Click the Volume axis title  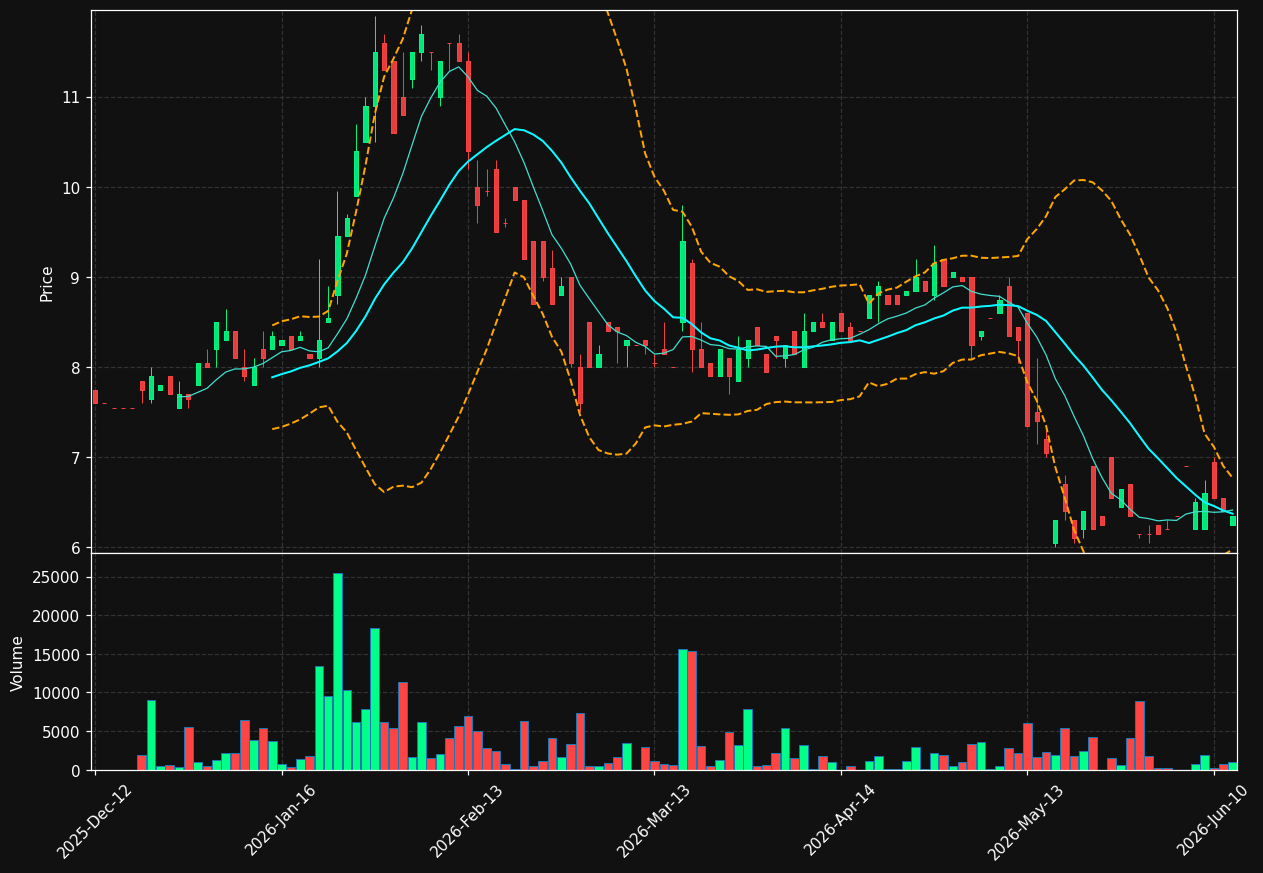(18, 663)
